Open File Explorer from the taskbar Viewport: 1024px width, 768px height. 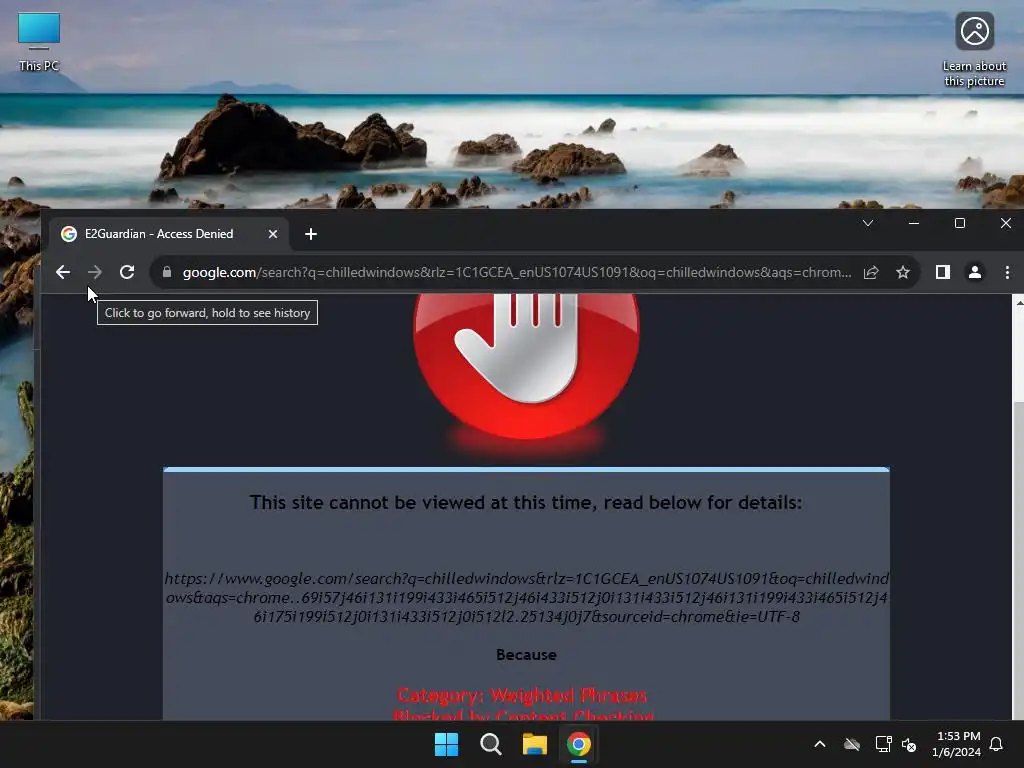pos(534,744)
